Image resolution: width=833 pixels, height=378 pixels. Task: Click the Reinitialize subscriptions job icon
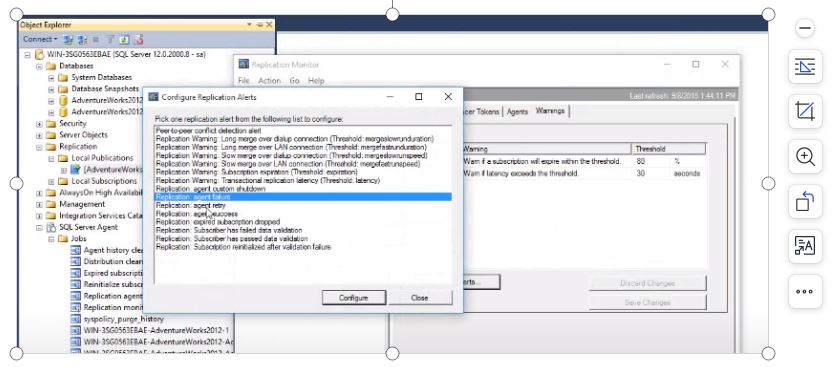click(x=75, y=285)
